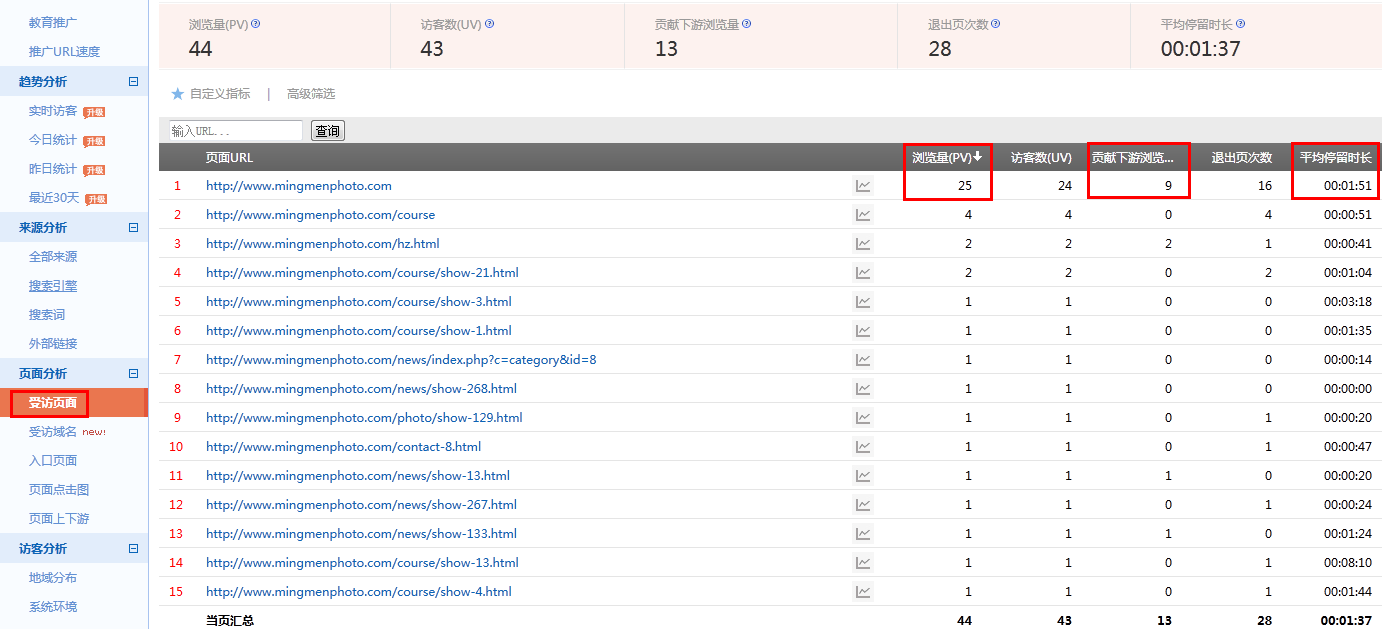This screenshot has width=1385, height=629.
Task: Click the 输入URL input field
Action: pyautogui.click(x=236, y=131)
